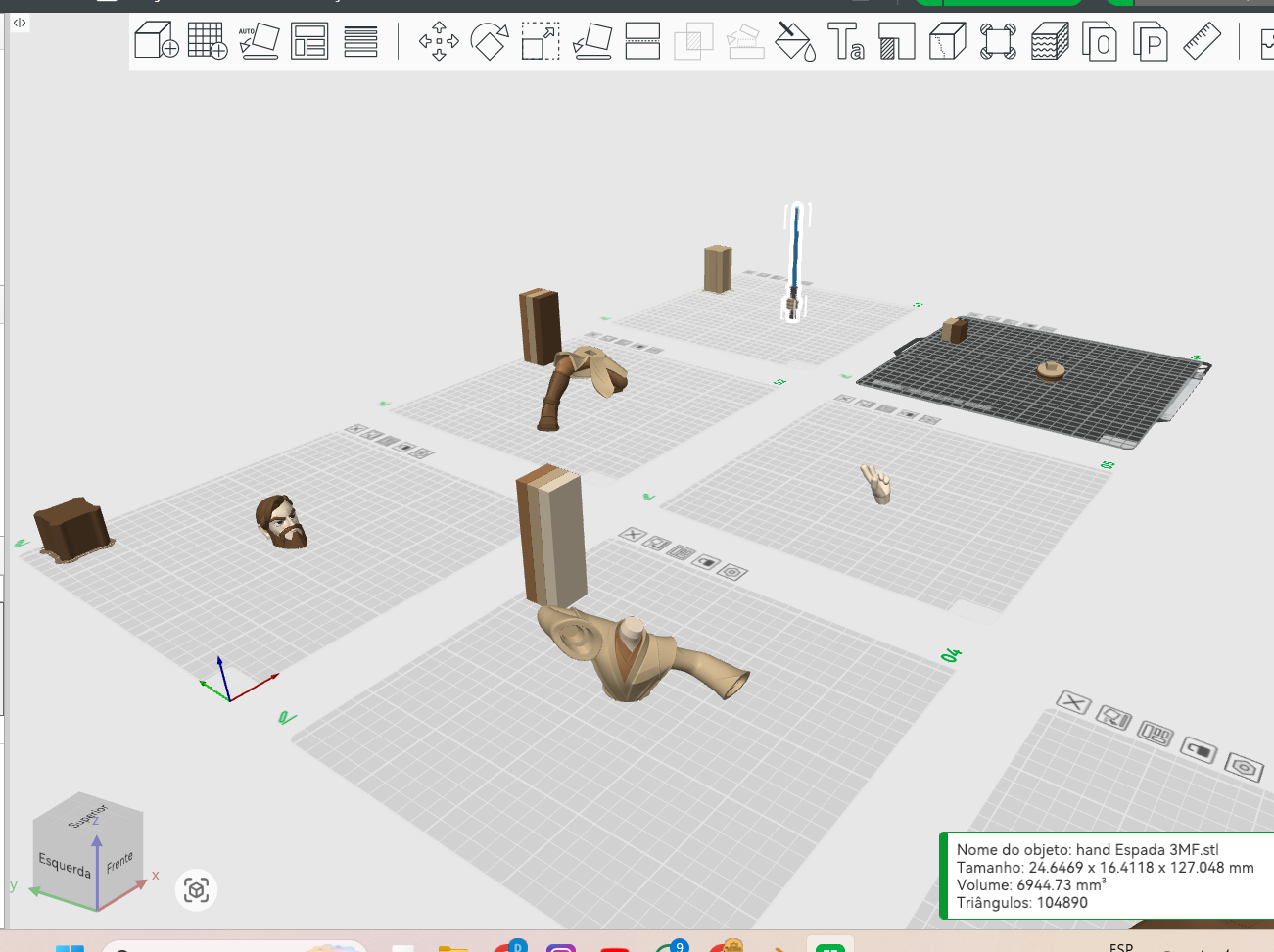Click the arrange icon on plate 04
1274x952 pixels.
pyautogui.click(x=681, y=552)
